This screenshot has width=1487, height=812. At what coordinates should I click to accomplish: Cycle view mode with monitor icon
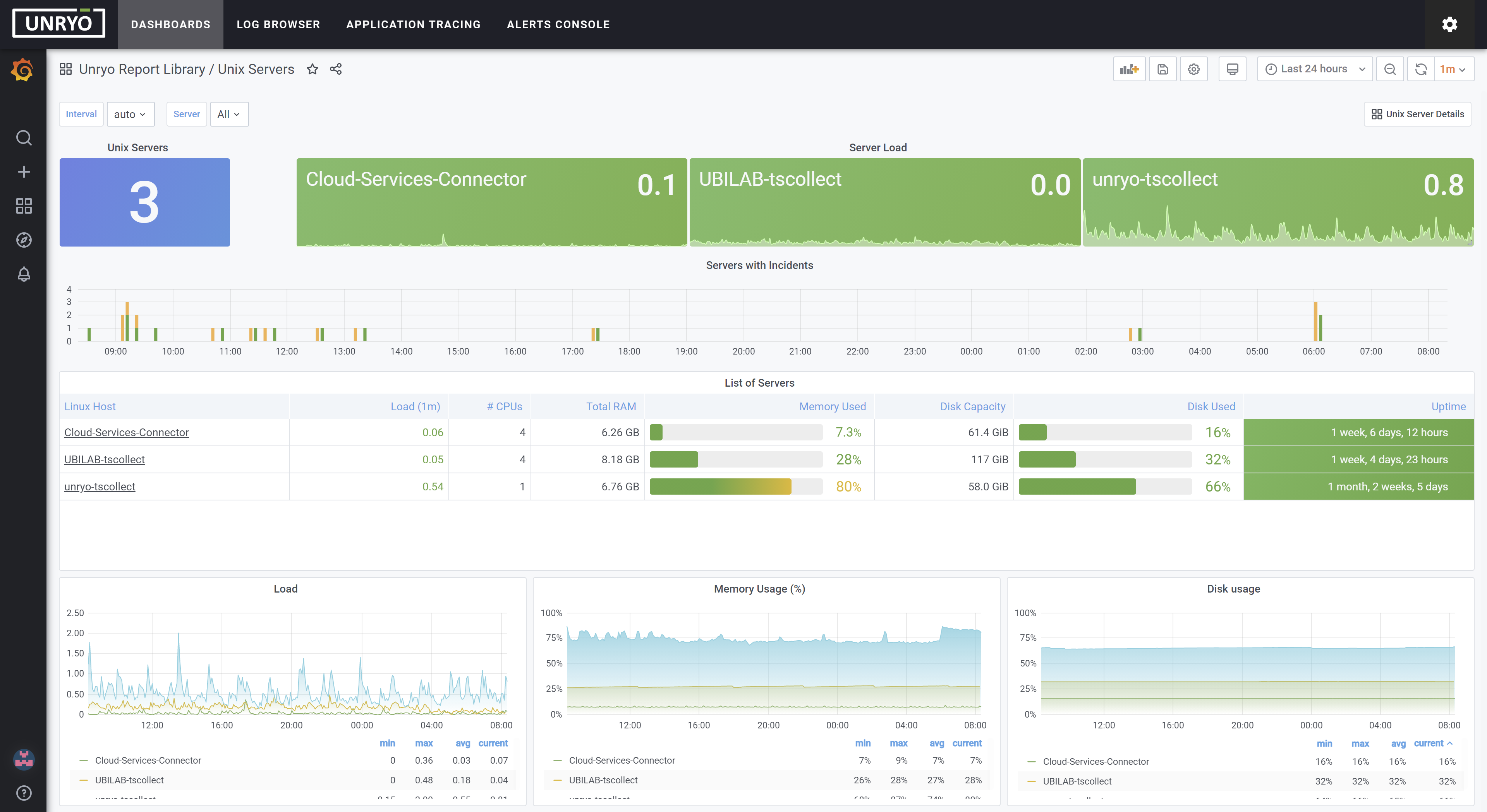pyautogui.click(x=1233, y=69)
